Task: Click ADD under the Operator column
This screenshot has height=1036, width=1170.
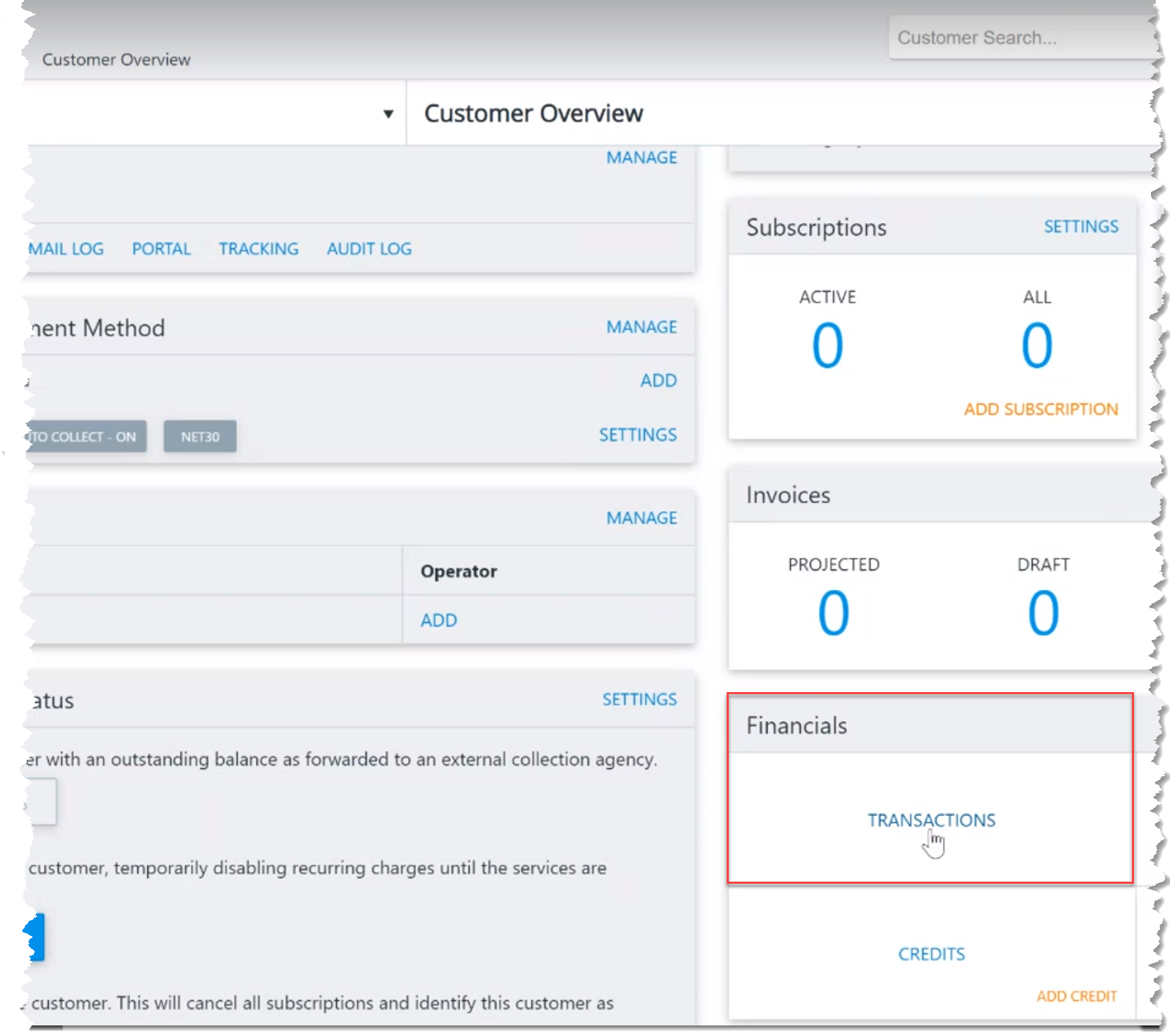Action: coord(438,620)
